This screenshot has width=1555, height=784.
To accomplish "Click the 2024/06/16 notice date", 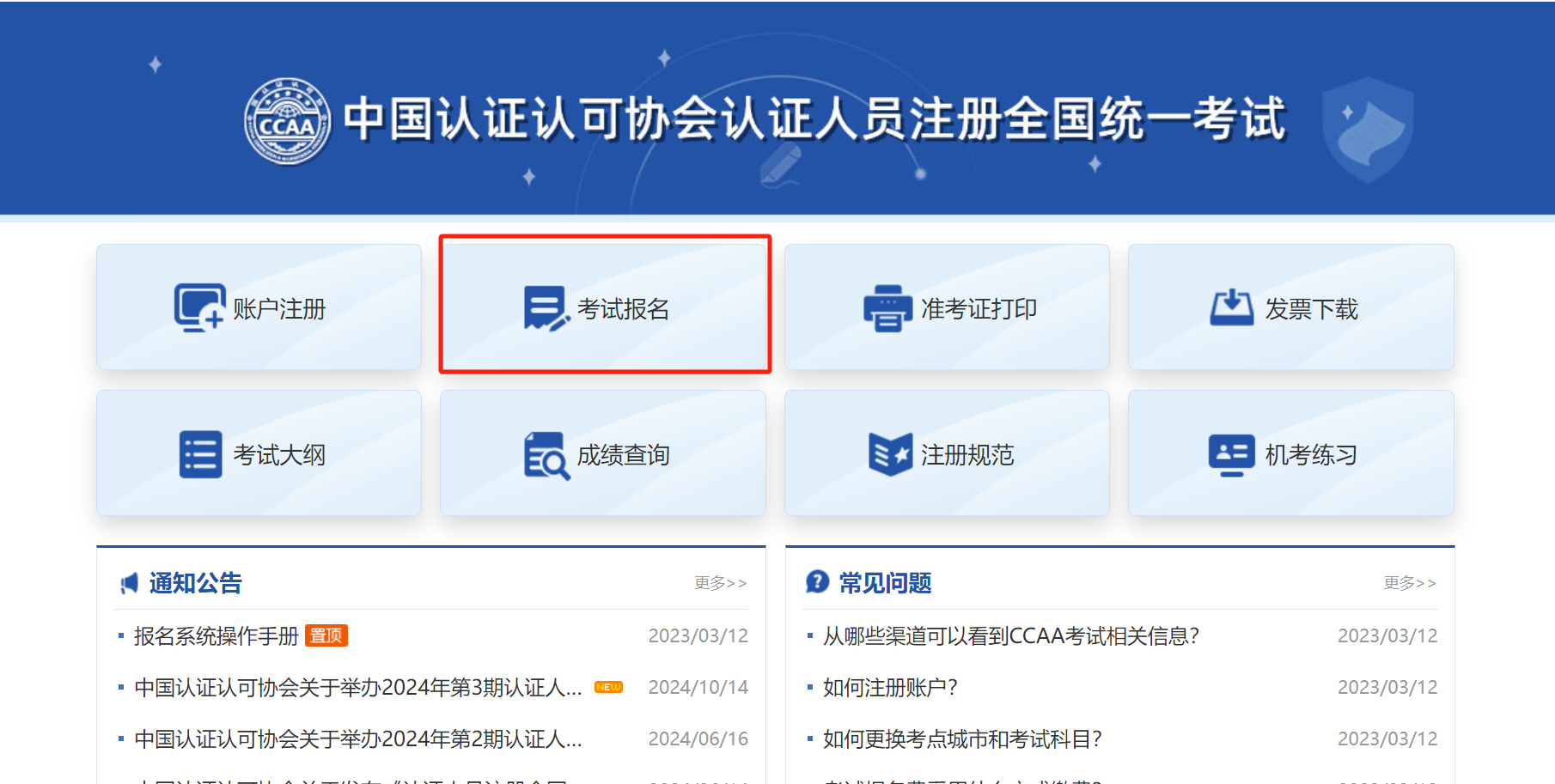I will 698,739.
